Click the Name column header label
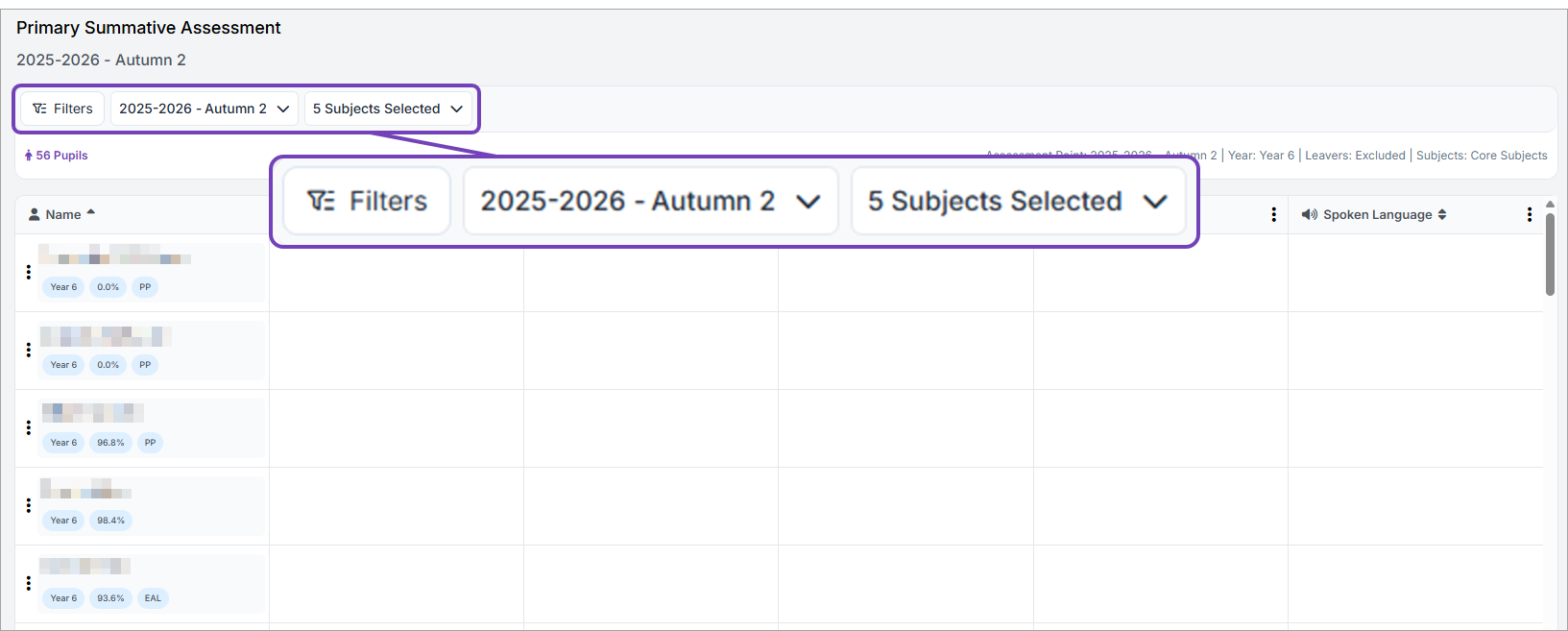Screen dimensions: 1568x631 [63, 214]
